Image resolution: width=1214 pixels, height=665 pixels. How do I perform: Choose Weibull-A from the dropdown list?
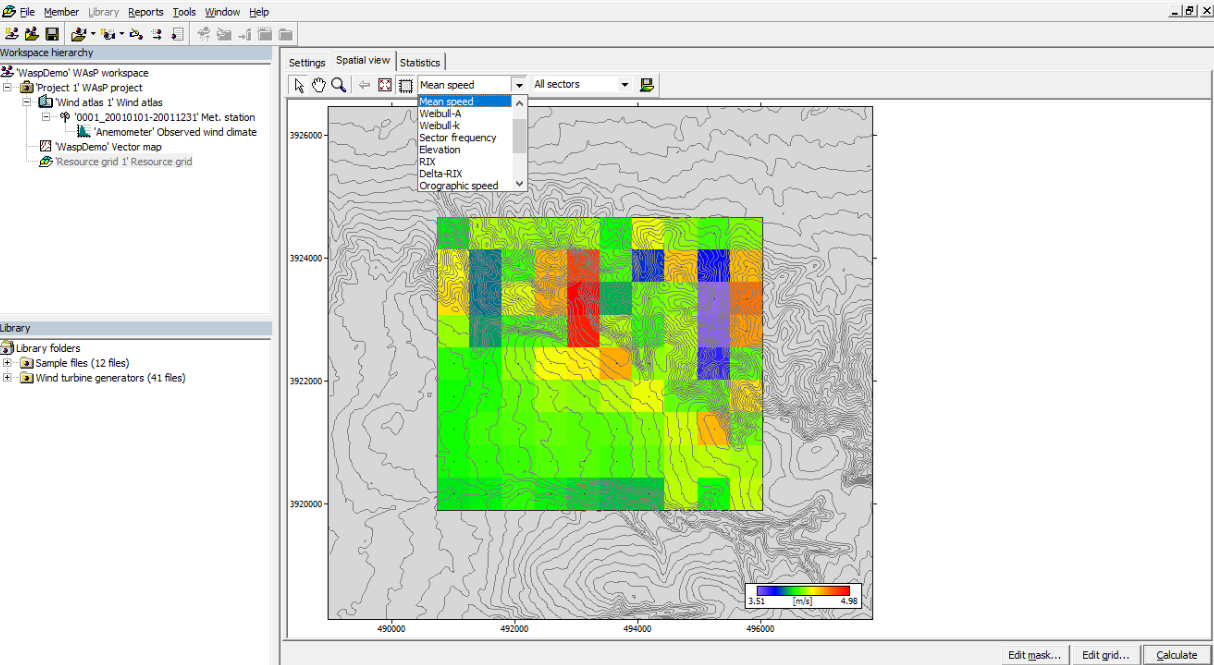click(x=440, y=114)
